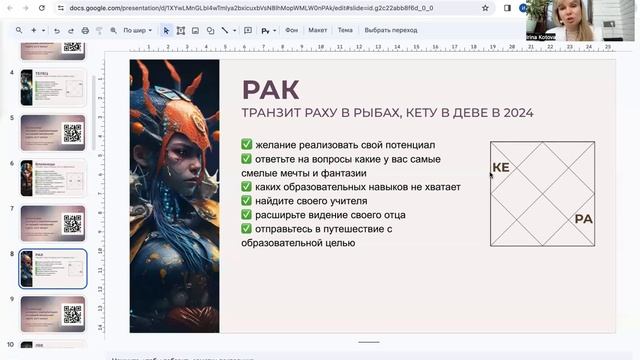Screen dimensions: 640x360
Task: Click bullet 'найдите своего учителя'
Action: (311, 201)
